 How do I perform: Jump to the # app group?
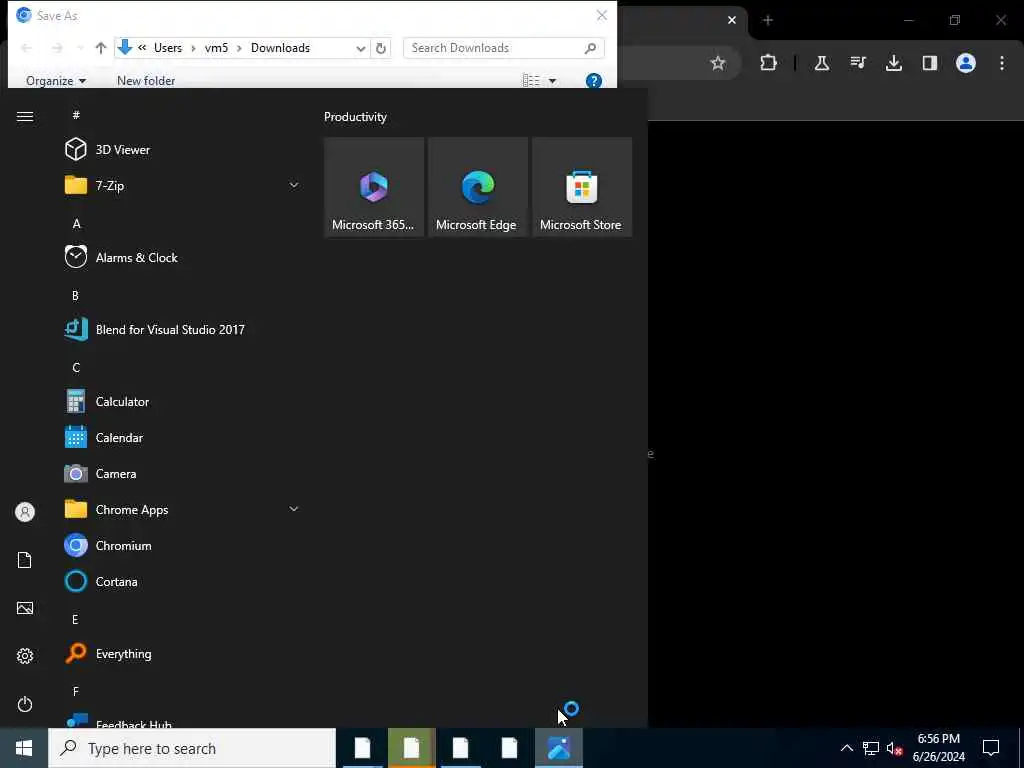[76, 115]
